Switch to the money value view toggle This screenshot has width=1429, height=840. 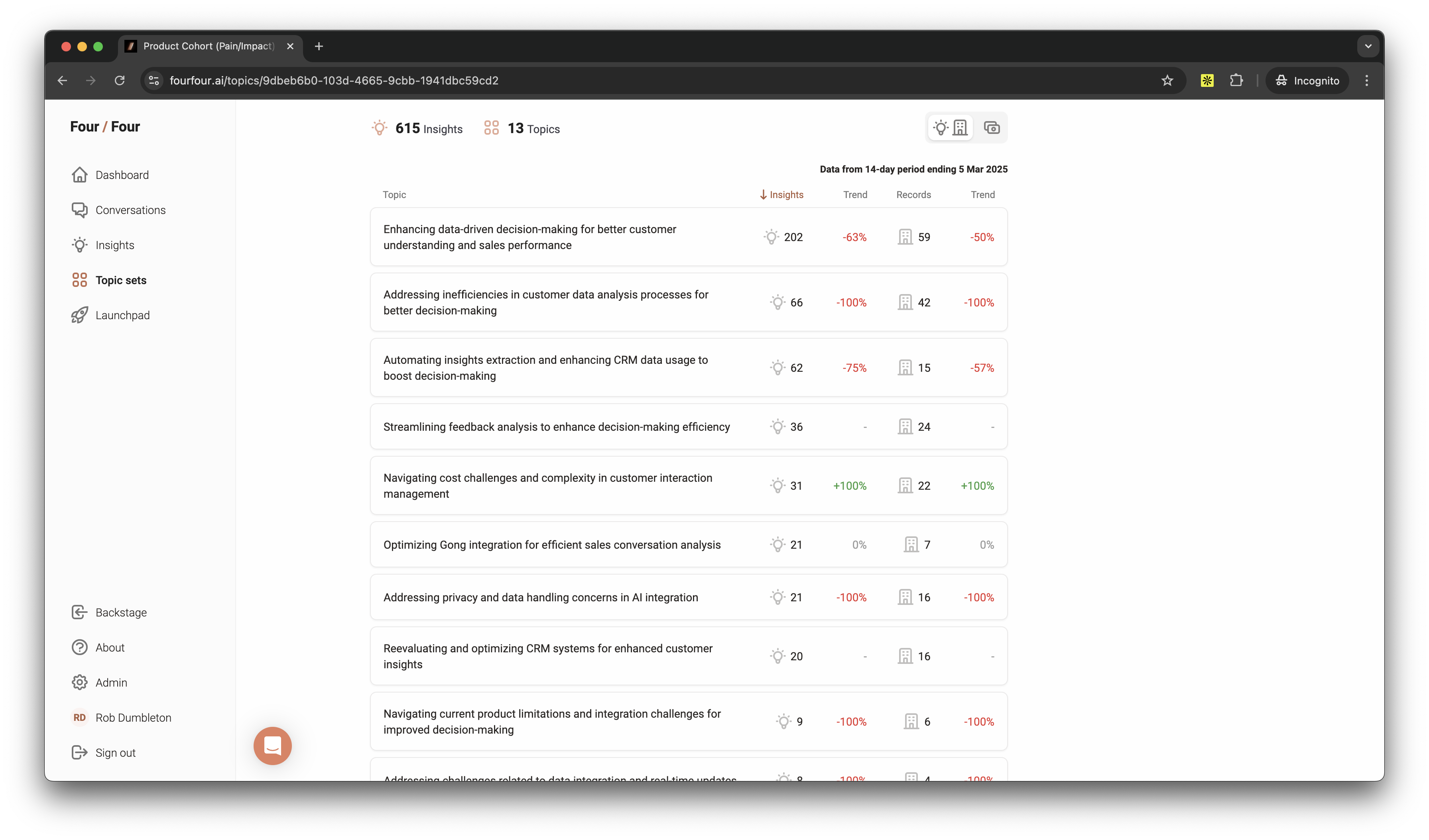(x=991, y=128)
